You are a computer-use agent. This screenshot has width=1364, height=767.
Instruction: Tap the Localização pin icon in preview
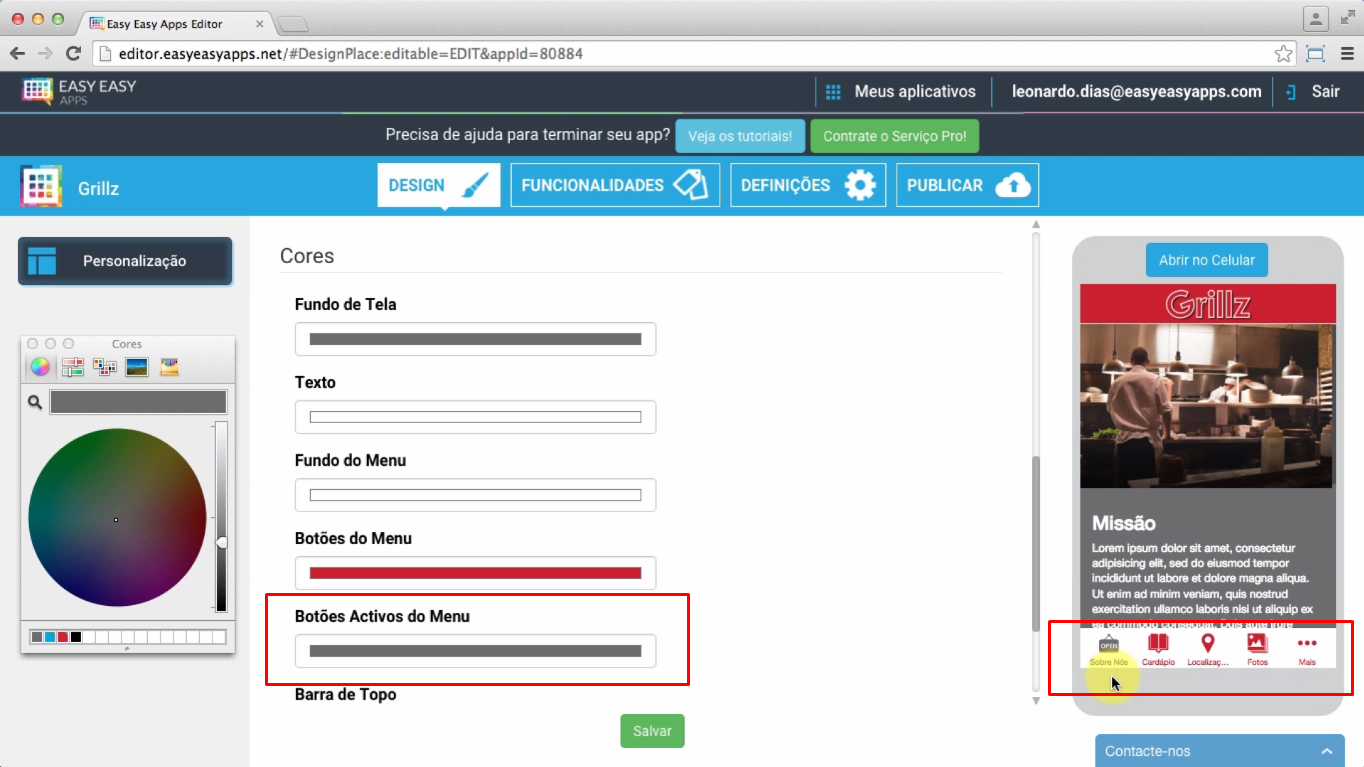tap(1207, 643)
